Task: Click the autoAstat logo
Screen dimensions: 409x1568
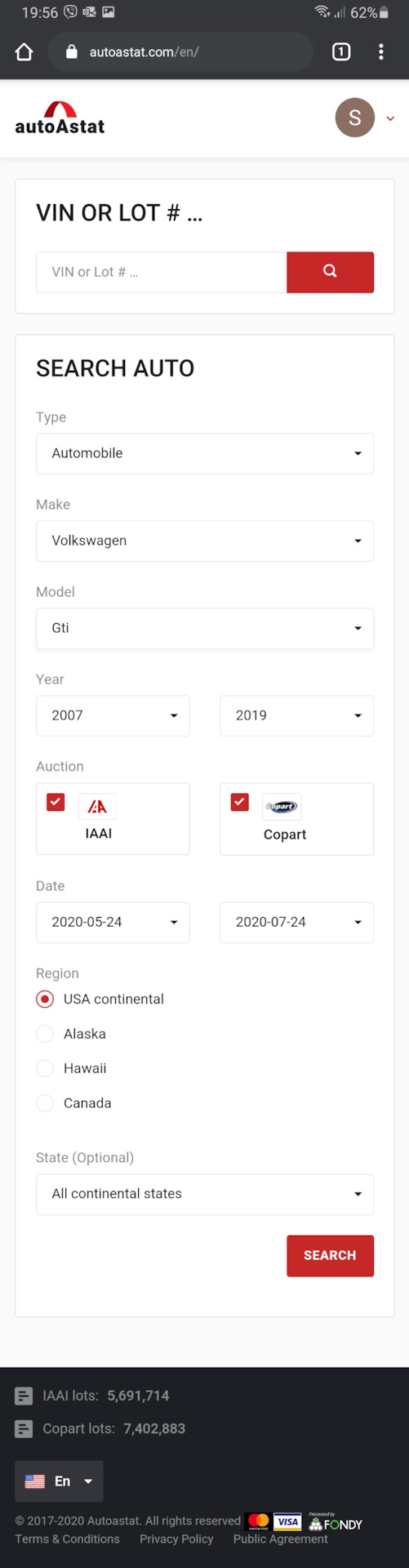Action: tap(60, 118)
